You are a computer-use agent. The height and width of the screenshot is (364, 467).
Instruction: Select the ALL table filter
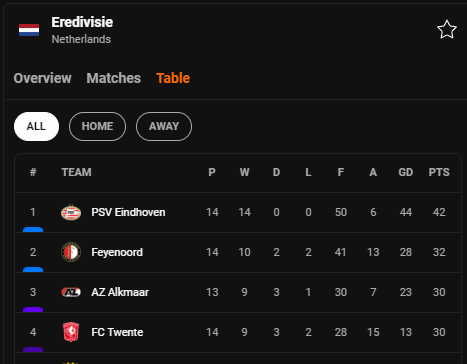coord(36,126)
